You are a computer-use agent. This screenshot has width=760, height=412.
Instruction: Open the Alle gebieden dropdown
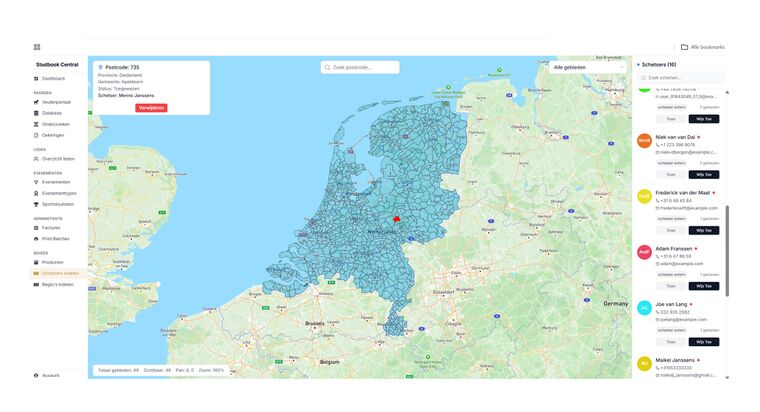click(x=588, y=67)
